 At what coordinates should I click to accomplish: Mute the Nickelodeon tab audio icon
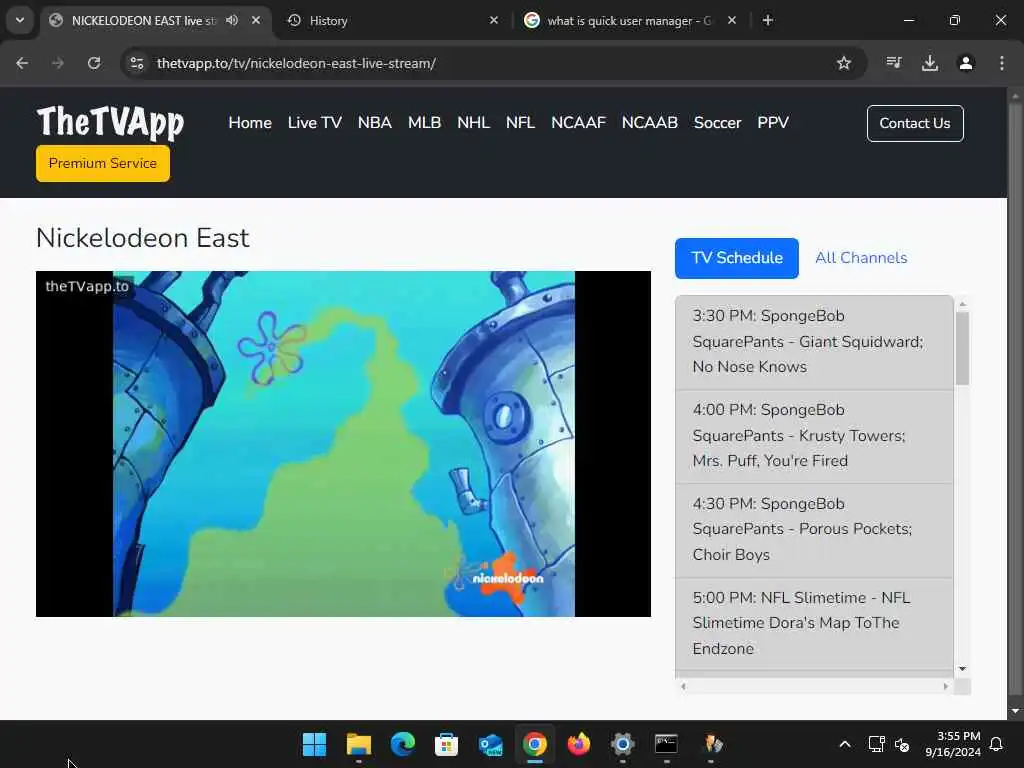coord(232,20)
